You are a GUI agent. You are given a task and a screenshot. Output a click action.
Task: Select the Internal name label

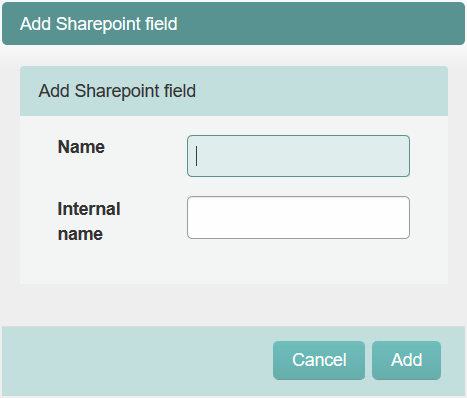coord(89,221)
